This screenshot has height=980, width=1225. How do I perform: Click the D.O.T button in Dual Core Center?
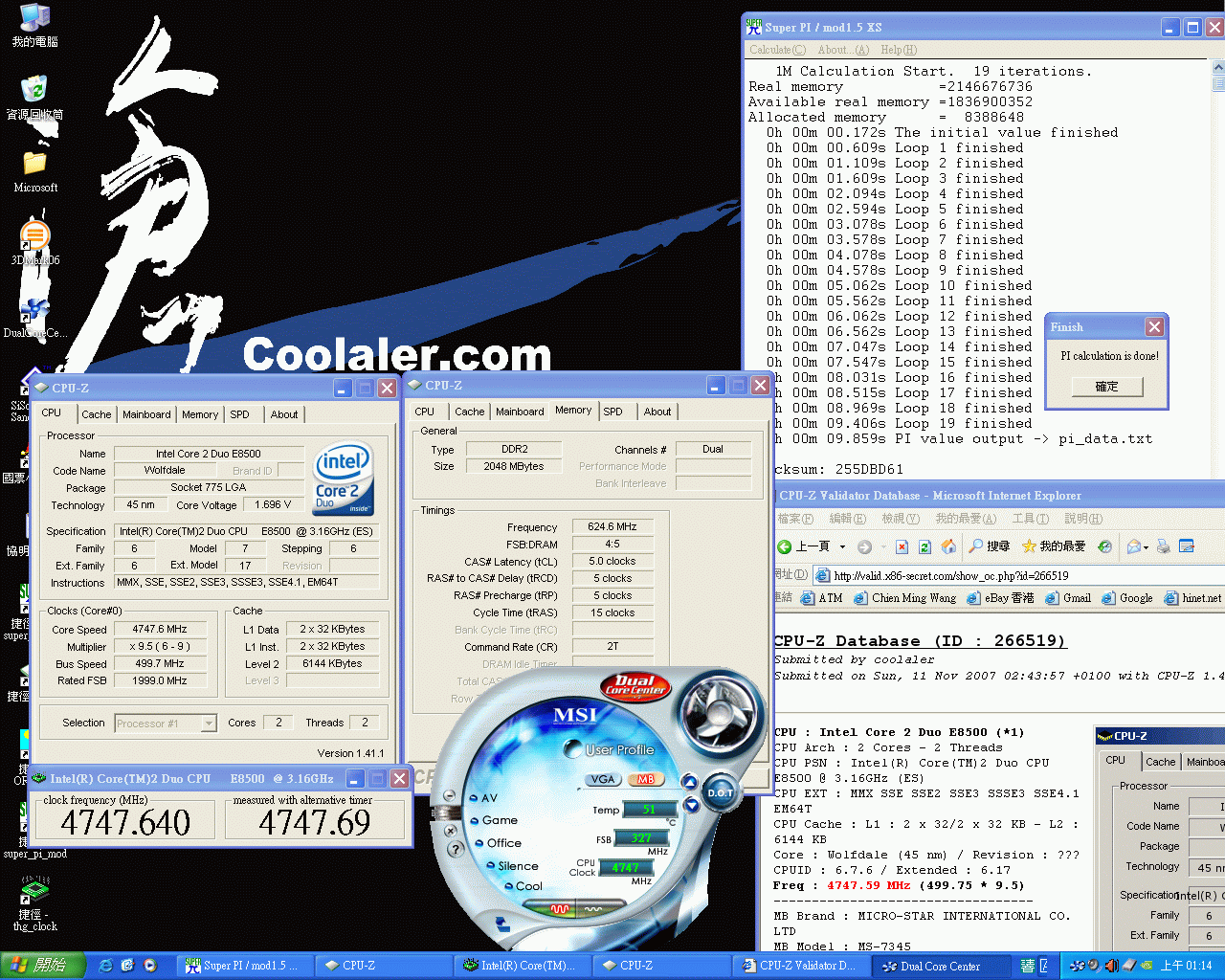point(720,792)
